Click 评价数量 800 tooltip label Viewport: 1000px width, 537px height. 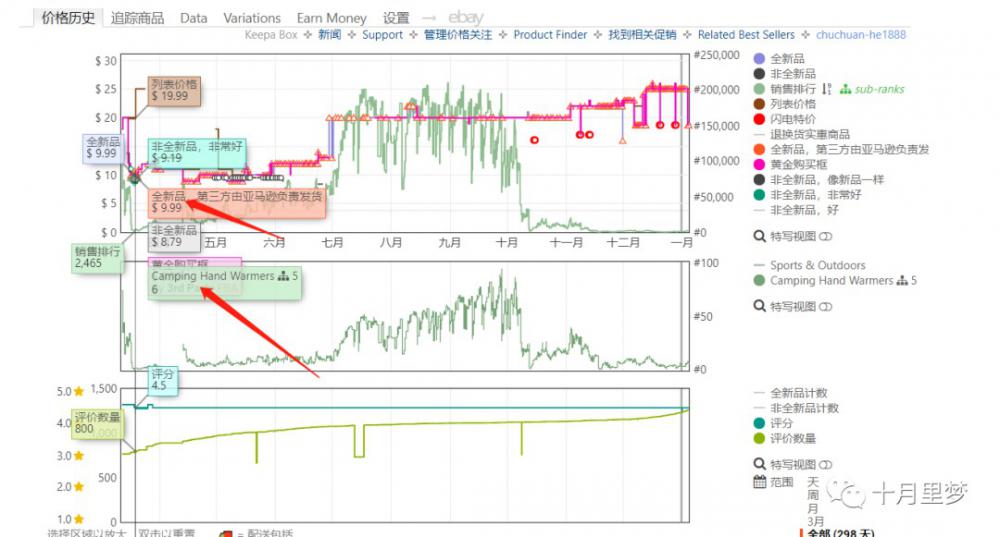pyautogui.click(x=97, y=423)
